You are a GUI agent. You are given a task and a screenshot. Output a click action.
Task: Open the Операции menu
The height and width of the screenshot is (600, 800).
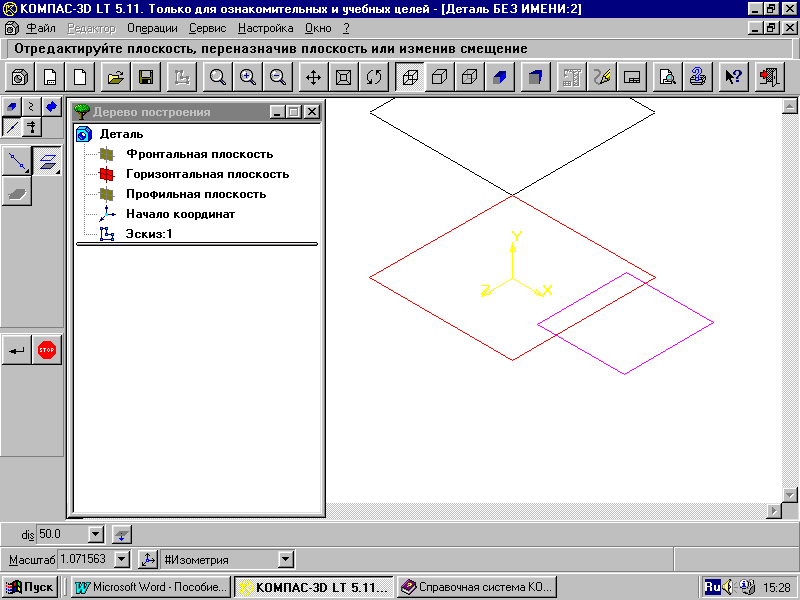[x=152, y=29]
